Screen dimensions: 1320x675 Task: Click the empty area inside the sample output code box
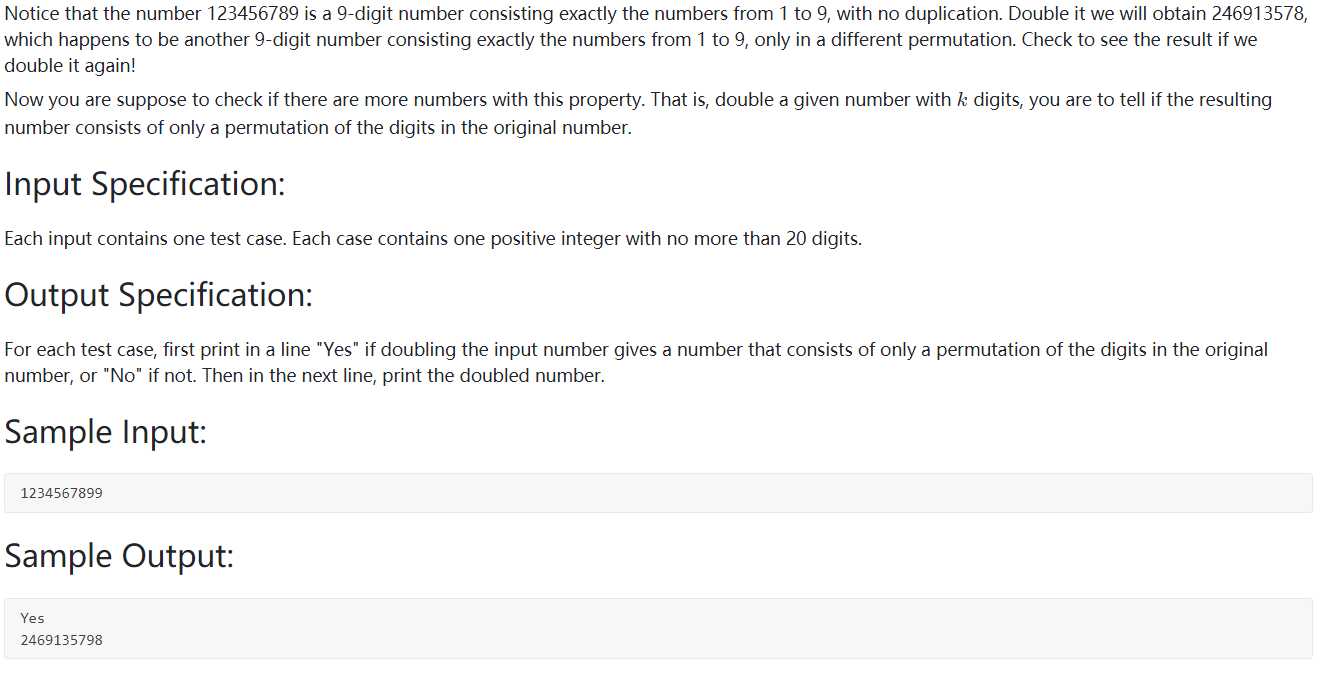[x=700, y=628]
